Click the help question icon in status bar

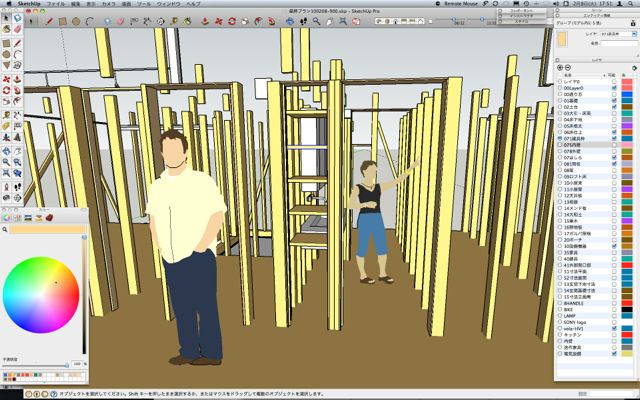(x=53, y=394)
